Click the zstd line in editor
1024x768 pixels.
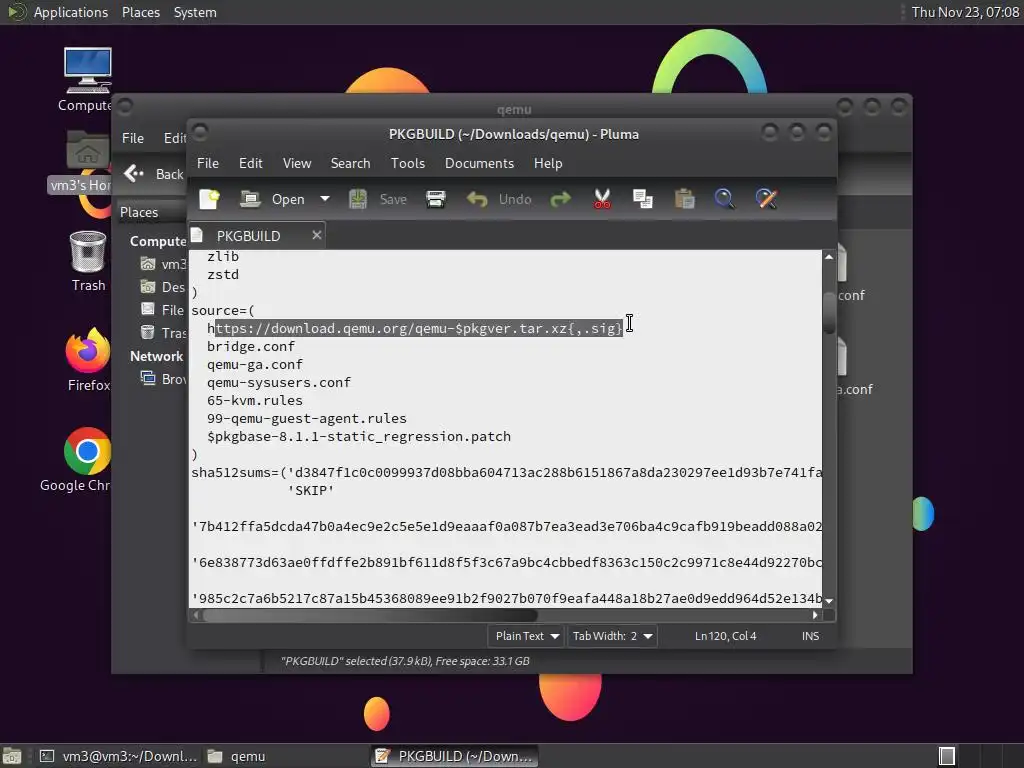coord(223,275)
